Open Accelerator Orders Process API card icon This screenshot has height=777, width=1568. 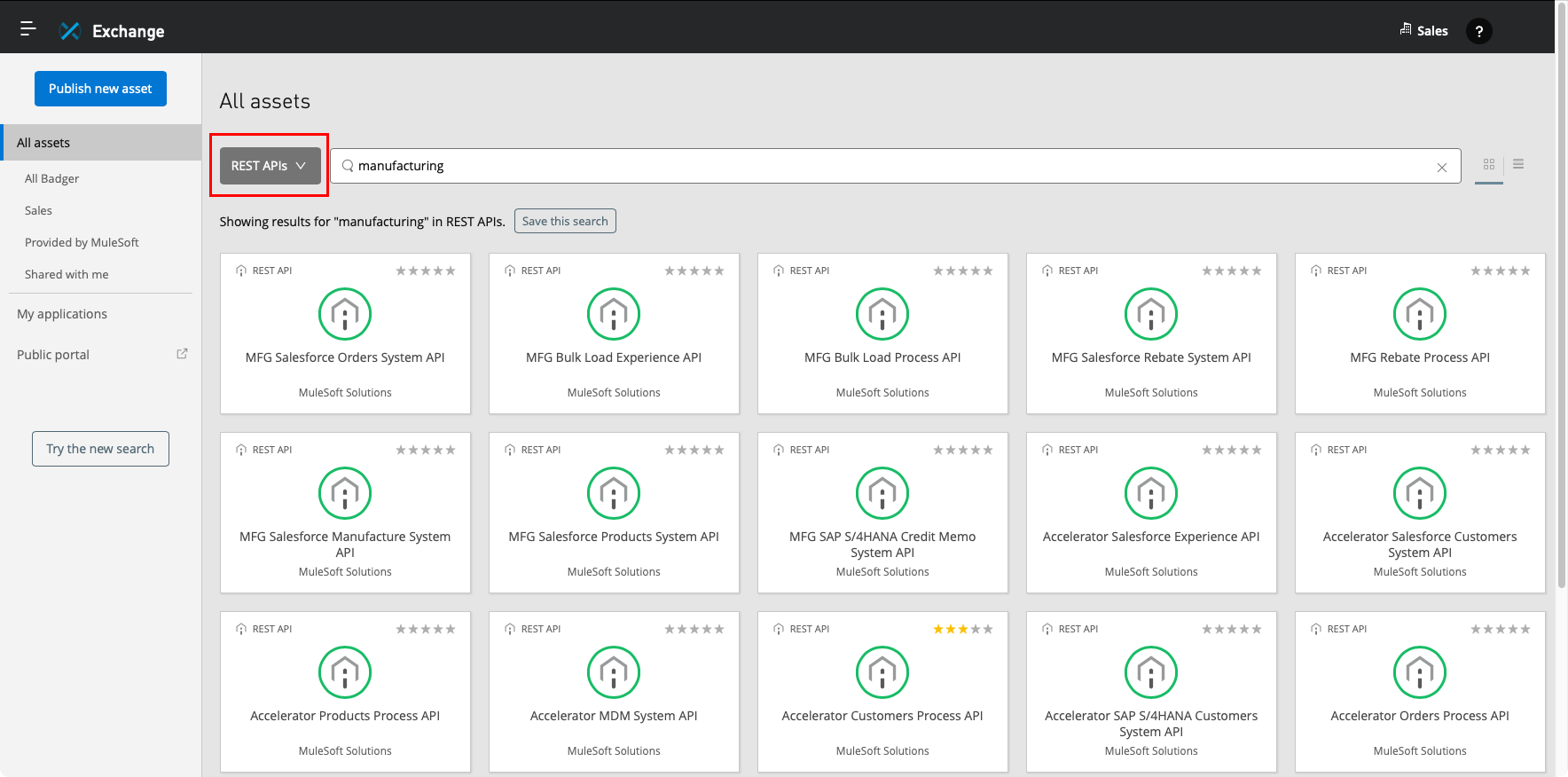pyautogui.click(x=1420, y=672)
